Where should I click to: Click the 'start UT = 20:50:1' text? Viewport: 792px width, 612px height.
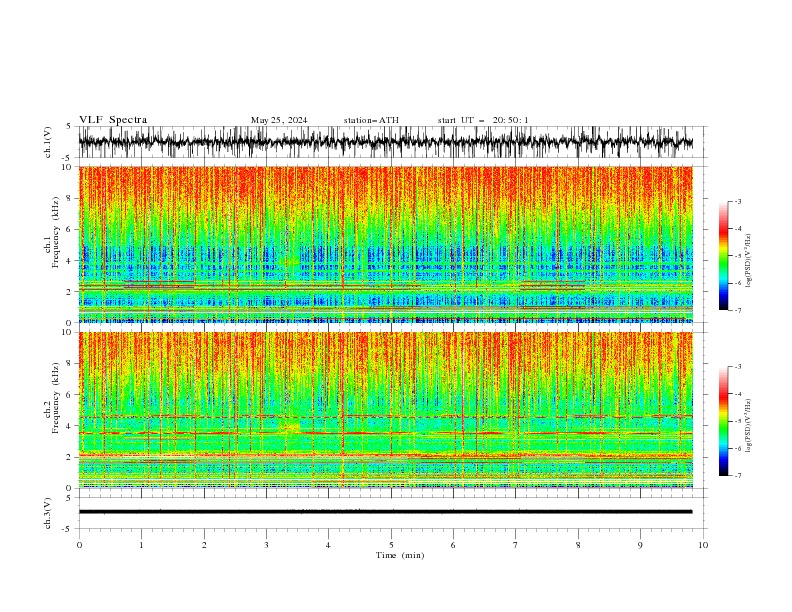pyautogui.click(x=483, y=120)
